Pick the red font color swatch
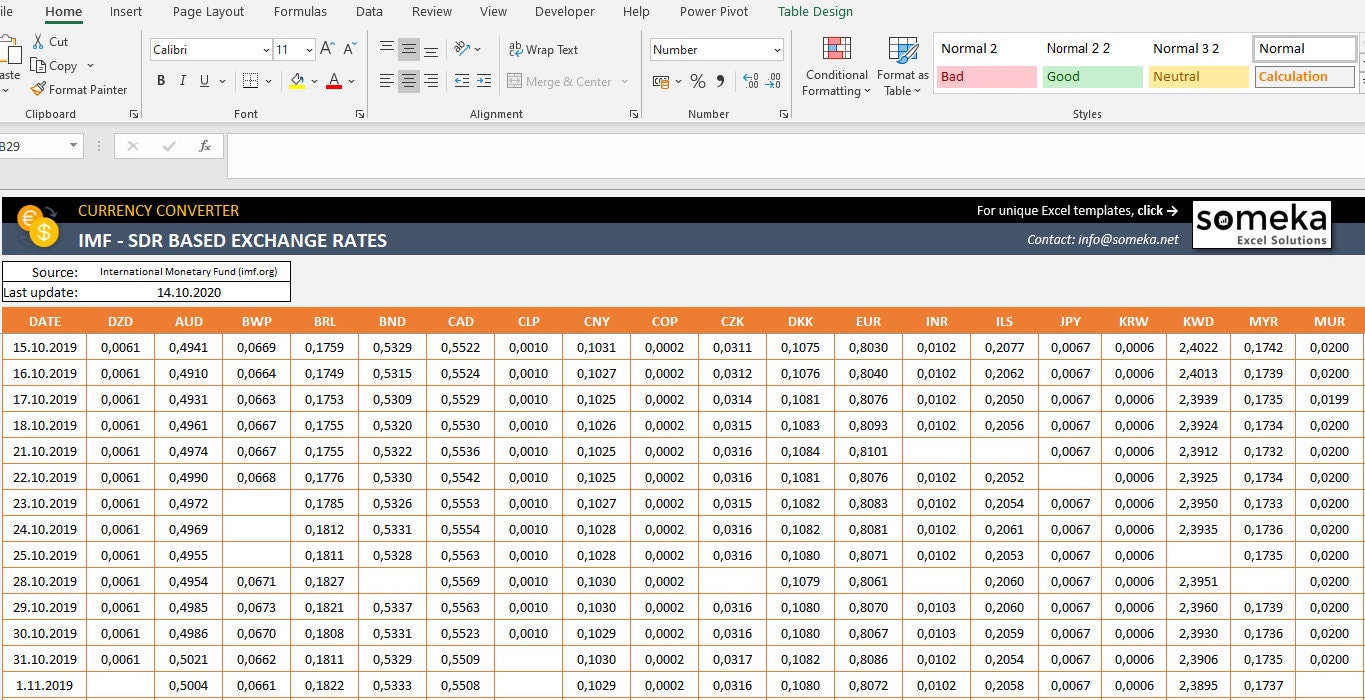This screenshot has width=1365, height=700. 333,88
